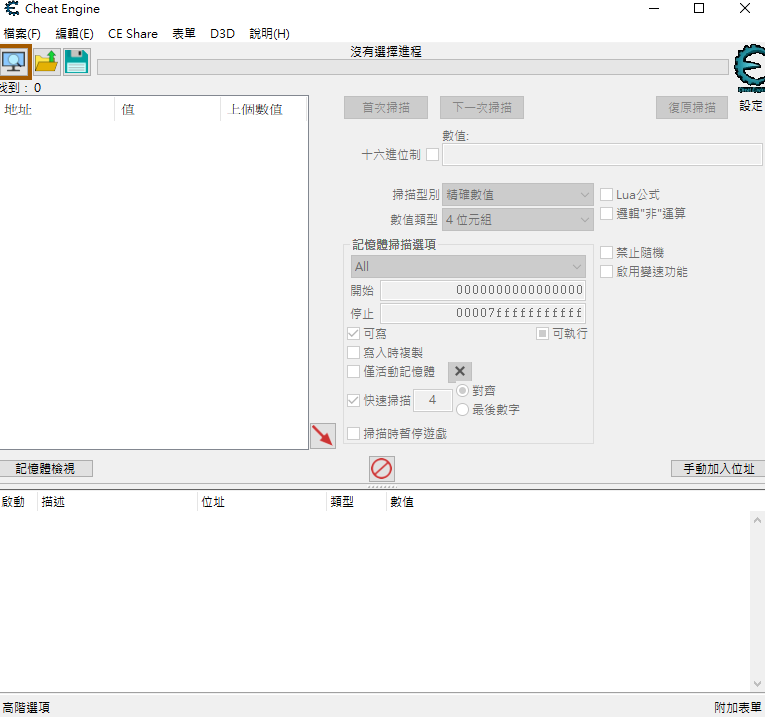
Task: Click the 首次掃描 first scan button
Action: click(386, 107)
